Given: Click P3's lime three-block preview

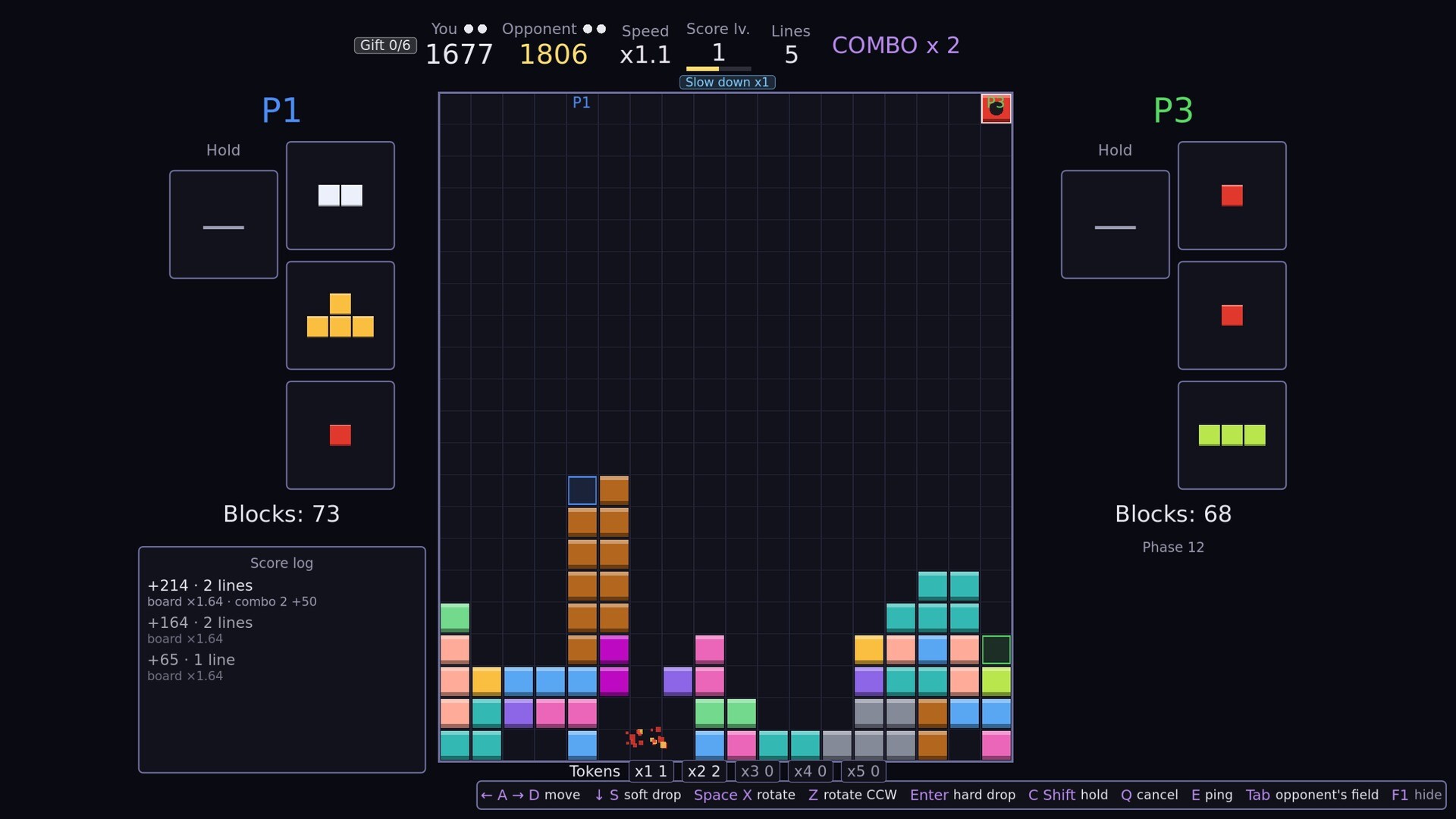Looking at the screenshot, I should click(x=1232, y=435).
